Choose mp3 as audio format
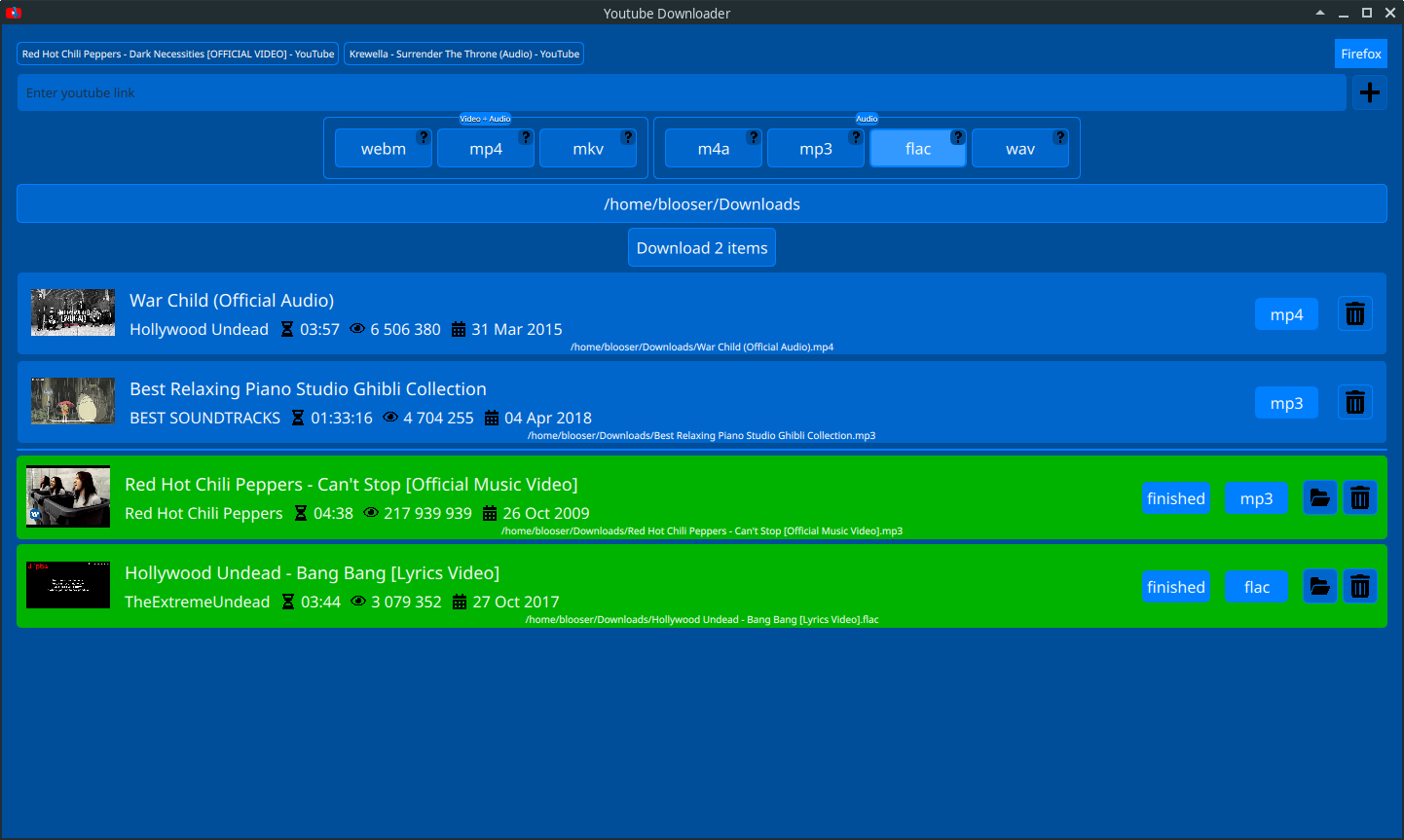 click(815, 149)
